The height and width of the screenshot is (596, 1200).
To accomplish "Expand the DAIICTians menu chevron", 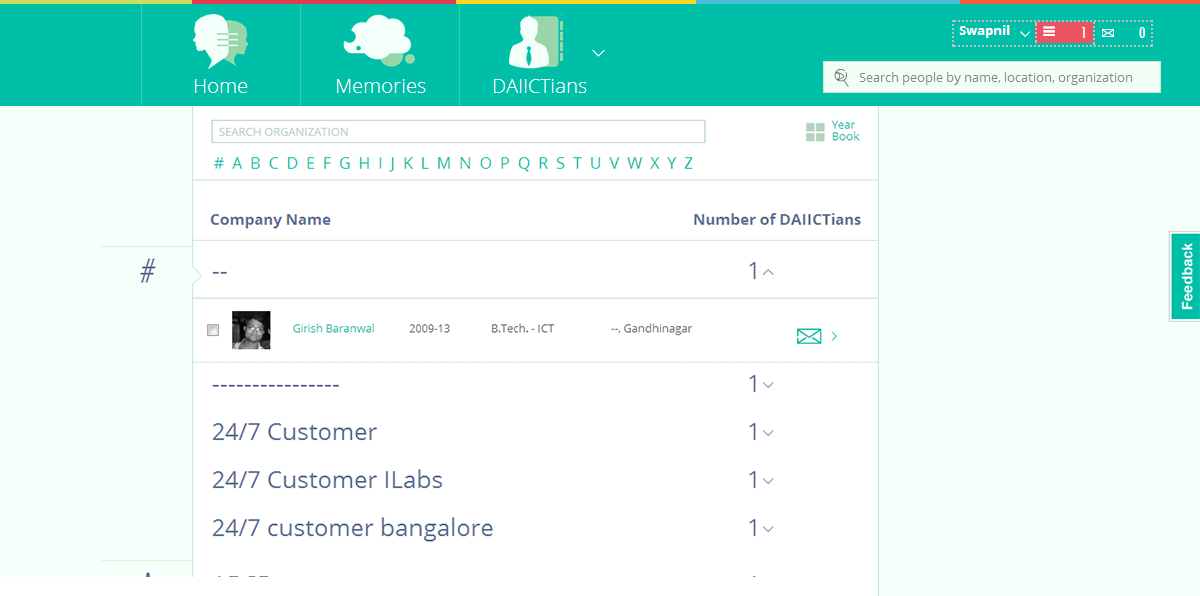I will [598, 52].
